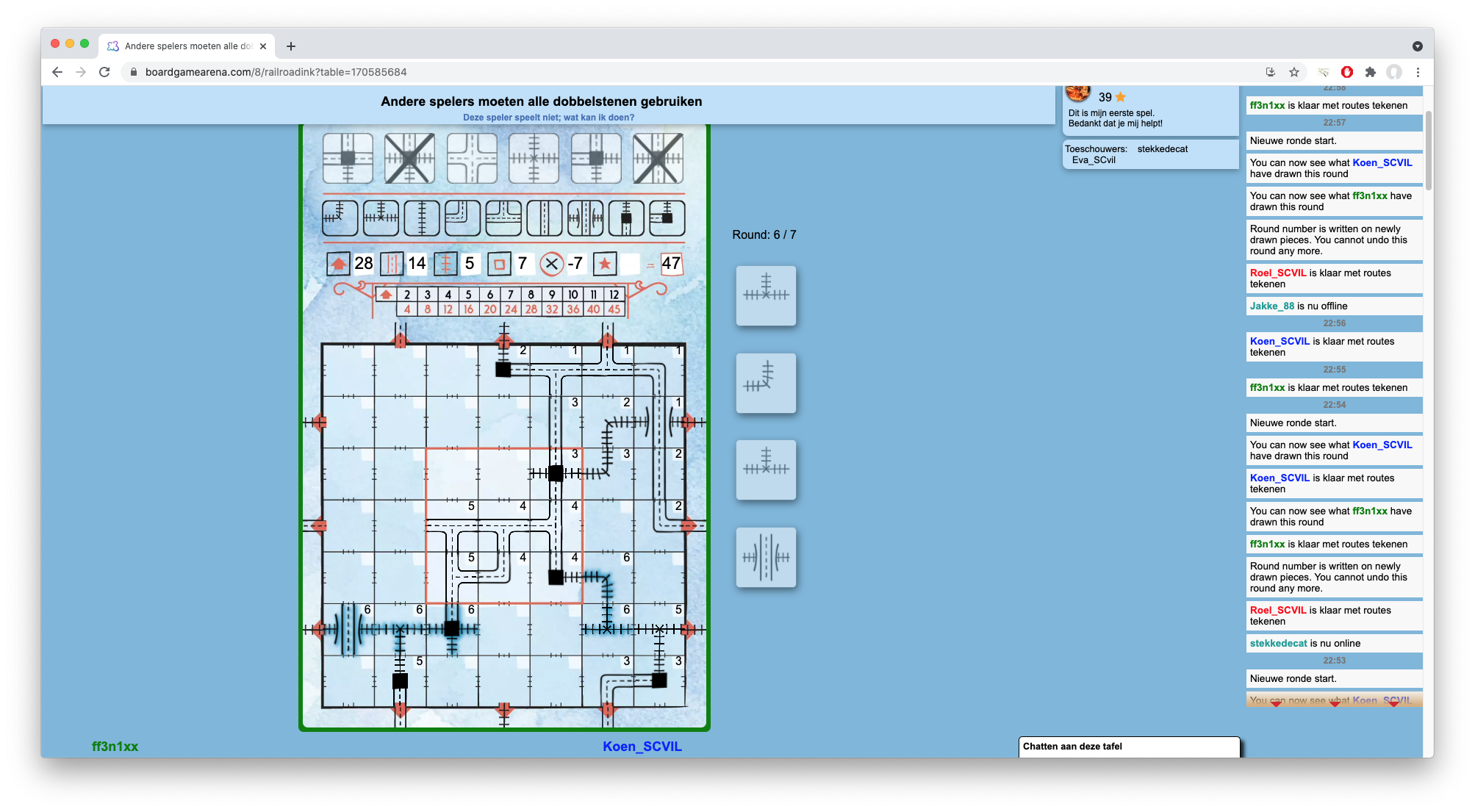1475x812 pixels.
Task: Pick the railway curve route reference tile
Action: click(340, 218)
